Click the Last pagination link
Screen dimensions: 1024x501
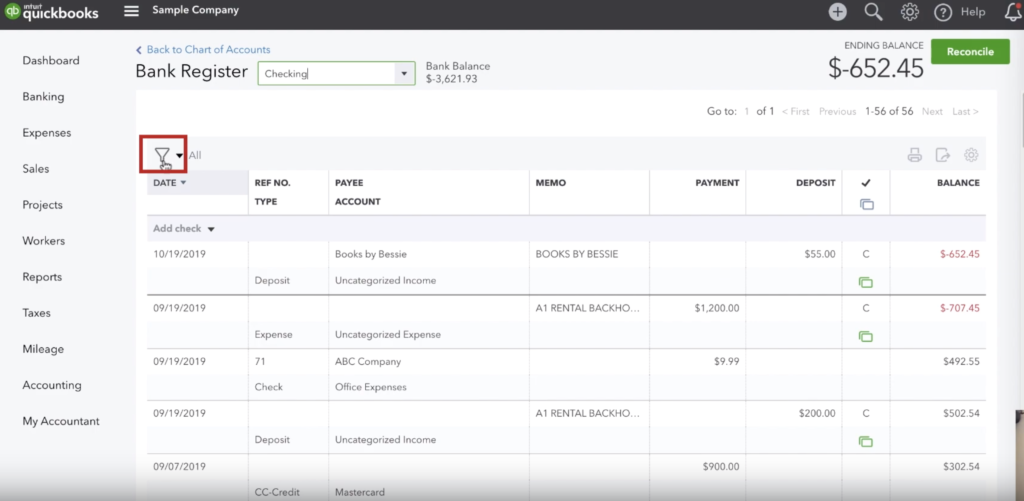(965, 112)
